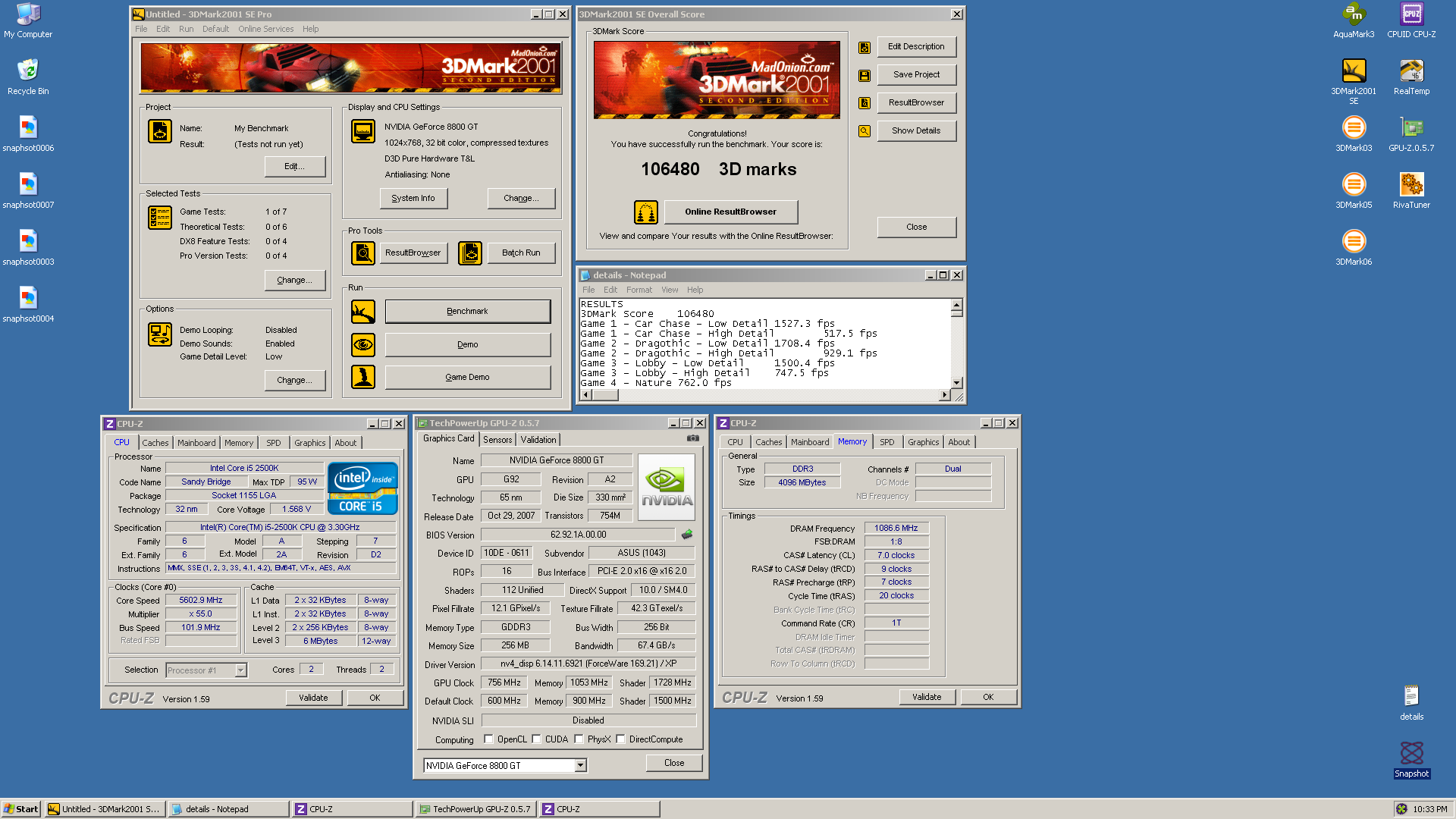1456x819 pixels.
Task: Click Notepad vertical scrollbar down arrow
Action: coord(956,383)
